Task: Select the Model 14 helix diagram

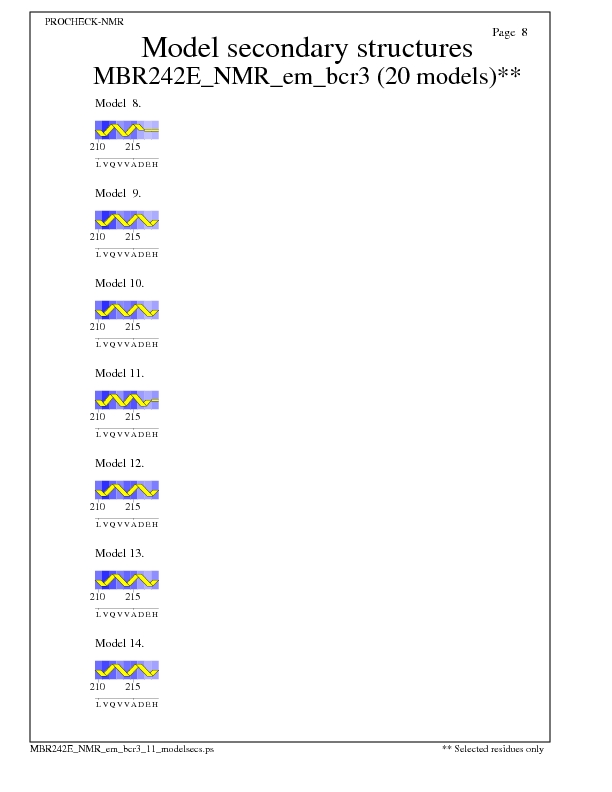Action: point(127,670)
